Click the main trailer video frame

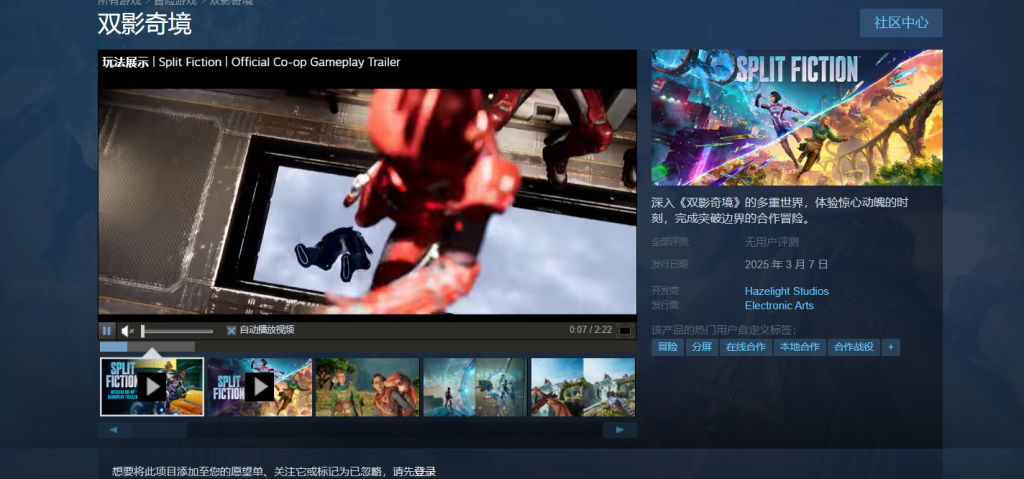pyautogui.click(x=367, y=201)
